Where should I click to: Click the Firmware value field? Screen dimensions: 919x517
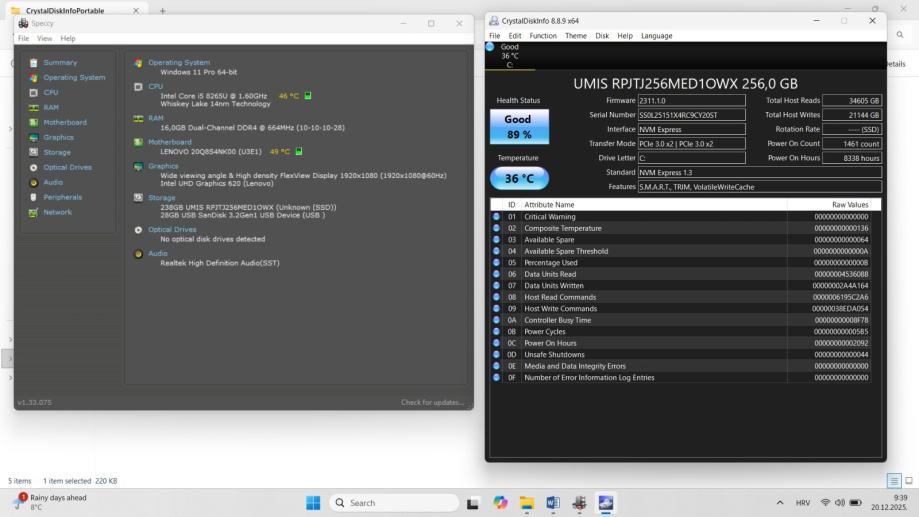pos(692,100)
